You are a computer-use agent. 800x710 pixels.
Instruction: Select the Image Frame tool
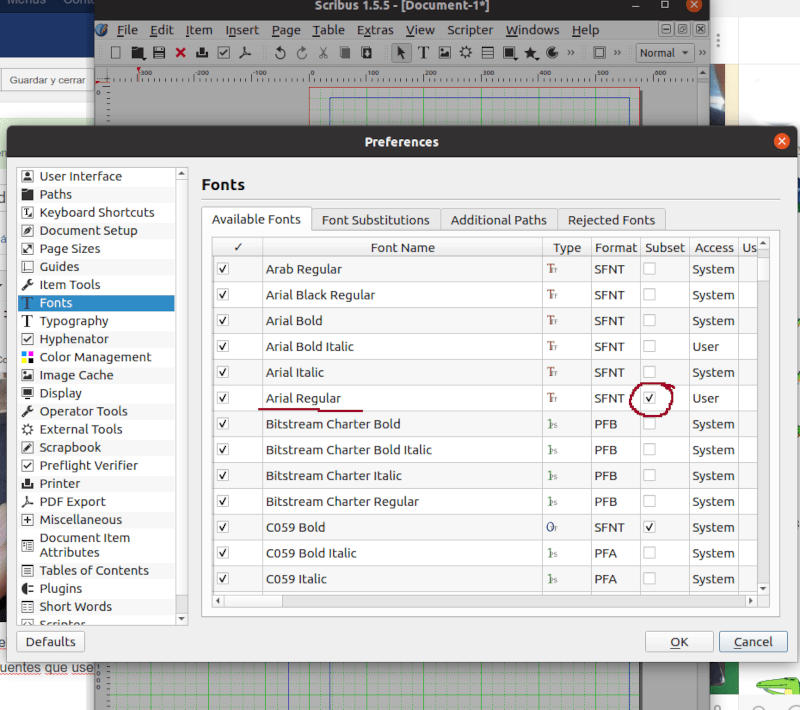[x=444, y=53]
